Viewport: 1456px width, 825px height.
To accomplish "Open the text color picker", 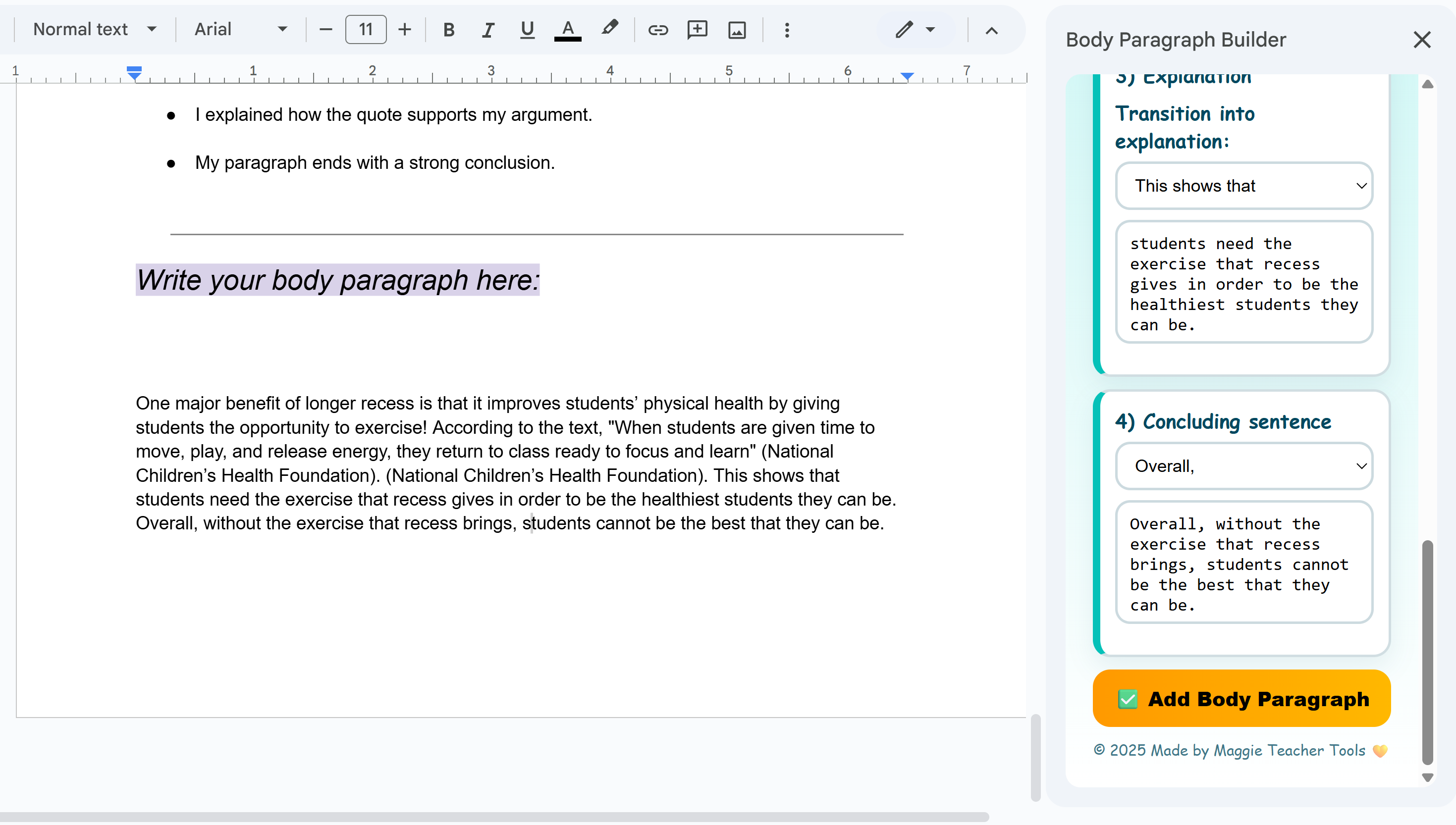I will click(567, 30).
